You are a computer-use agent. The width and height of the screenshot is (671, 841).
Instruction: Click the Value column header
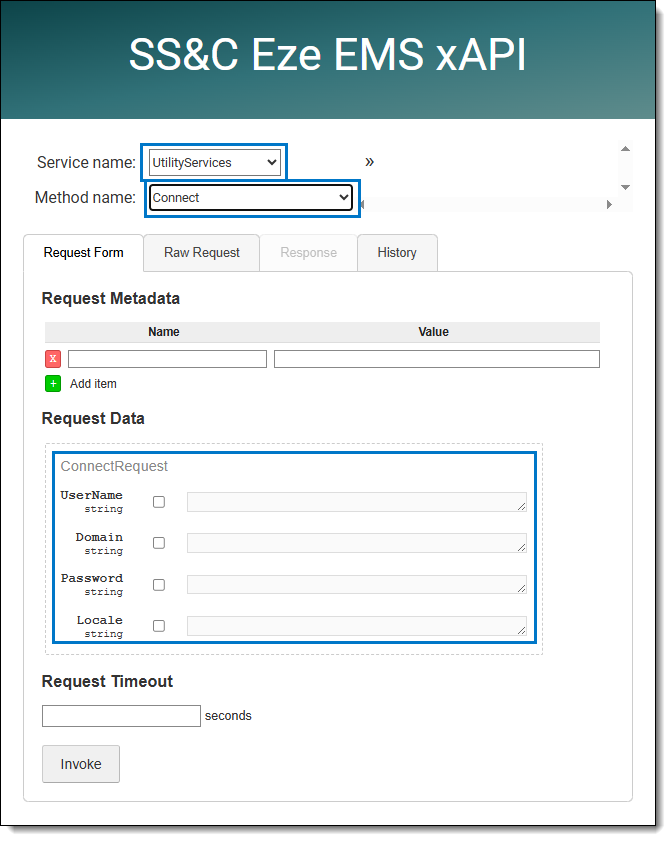coord(433,332)
